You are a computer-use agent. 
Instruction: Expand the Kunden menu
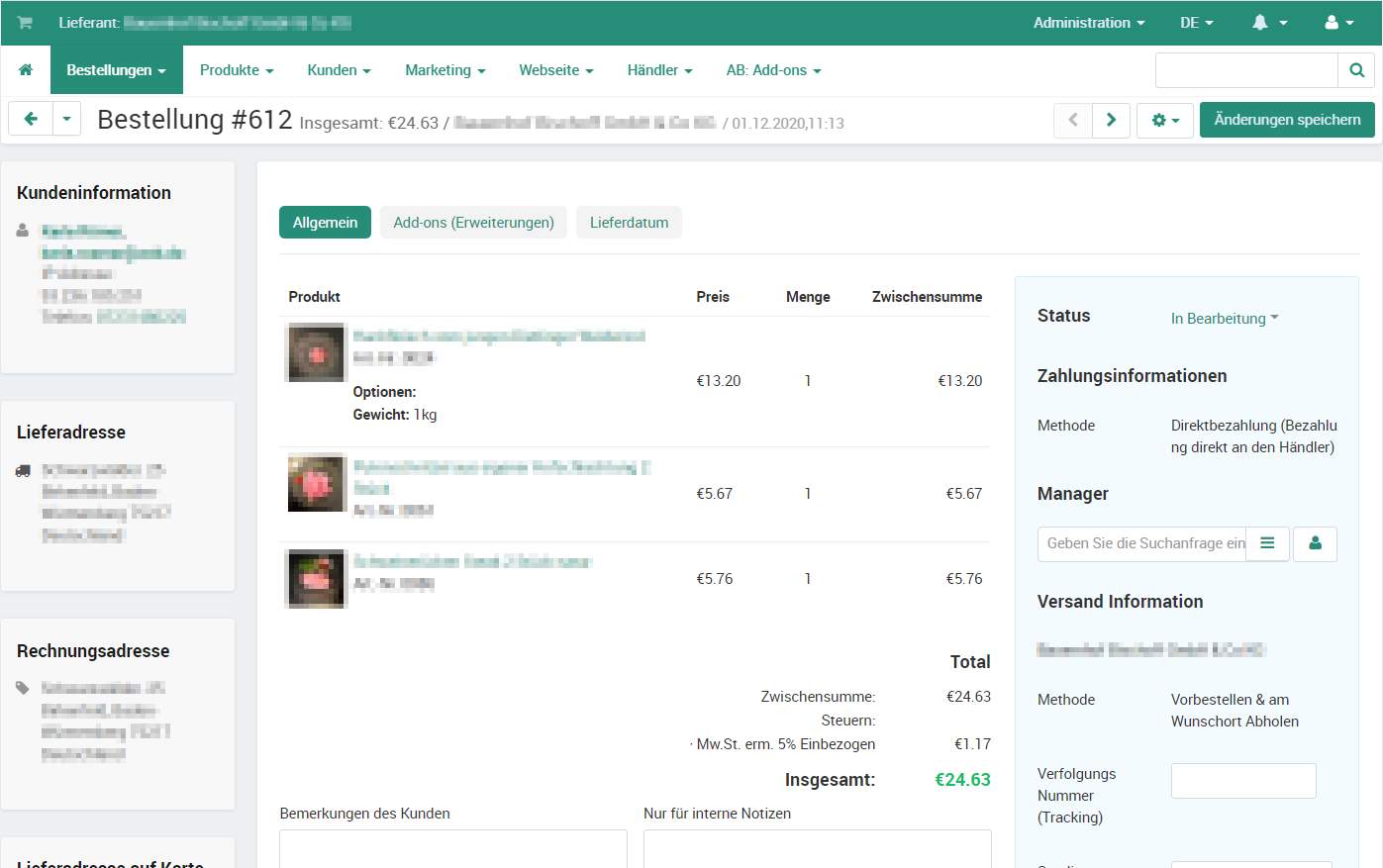tap(339, 70)
